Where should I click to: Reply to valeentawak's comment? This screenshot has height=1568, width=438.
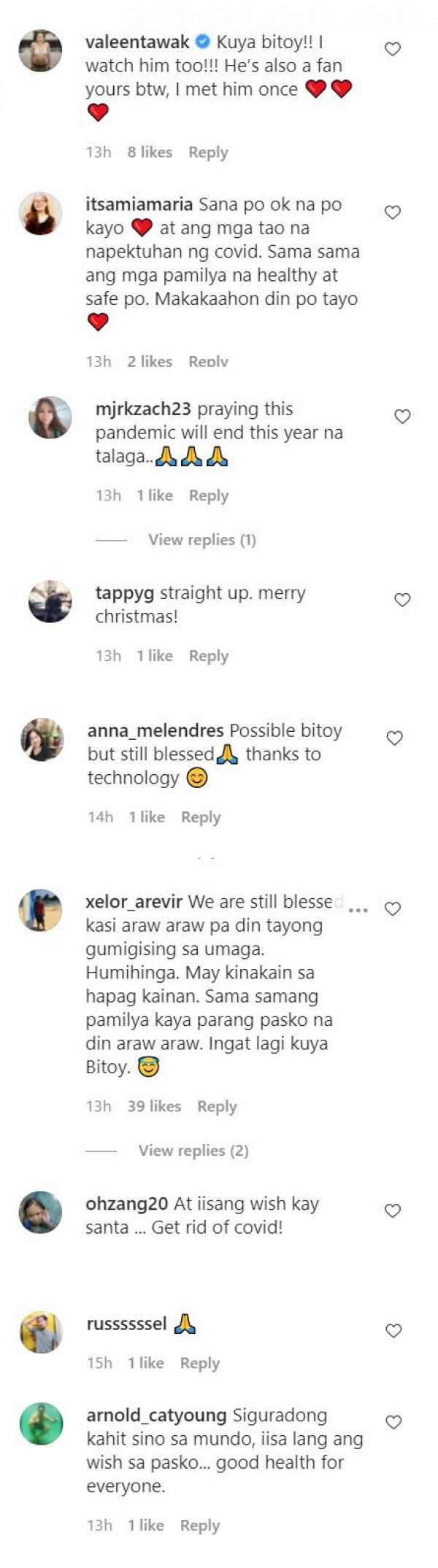click(x=208, y=152)
